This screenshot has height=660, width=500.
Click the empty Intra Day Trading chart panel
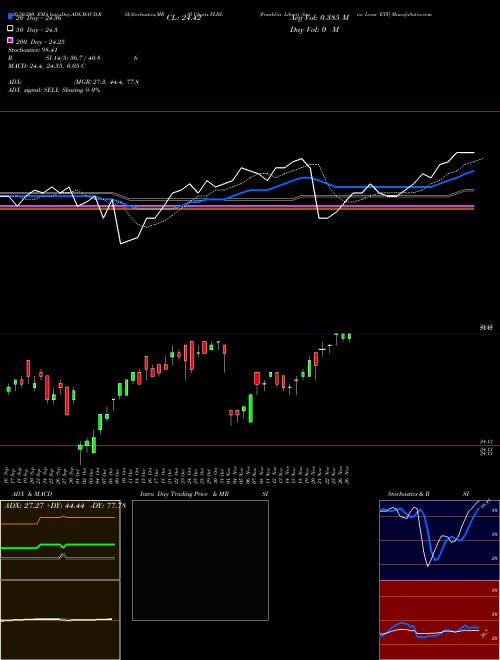pos(200,560)
